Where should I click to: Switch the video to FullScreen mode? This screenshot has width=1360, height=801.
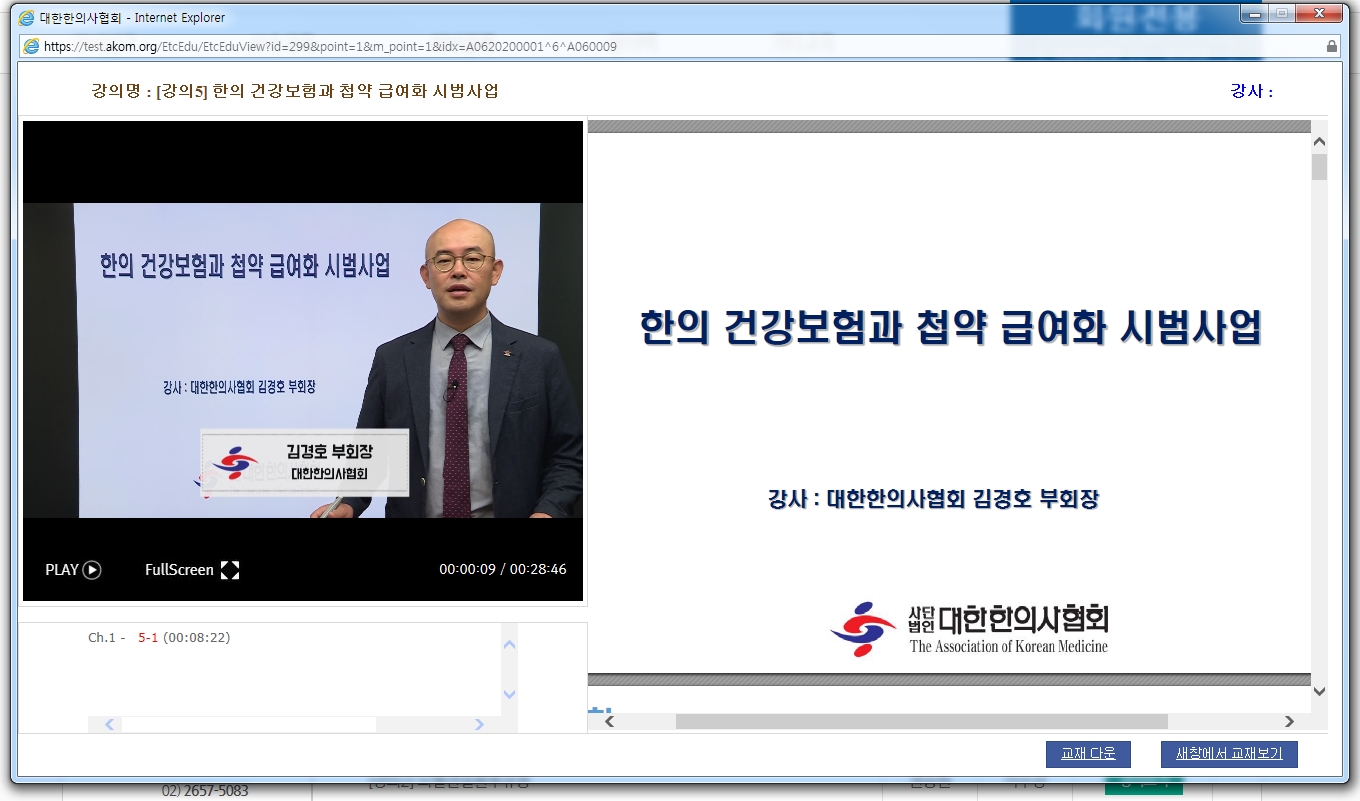click(189, 569)
